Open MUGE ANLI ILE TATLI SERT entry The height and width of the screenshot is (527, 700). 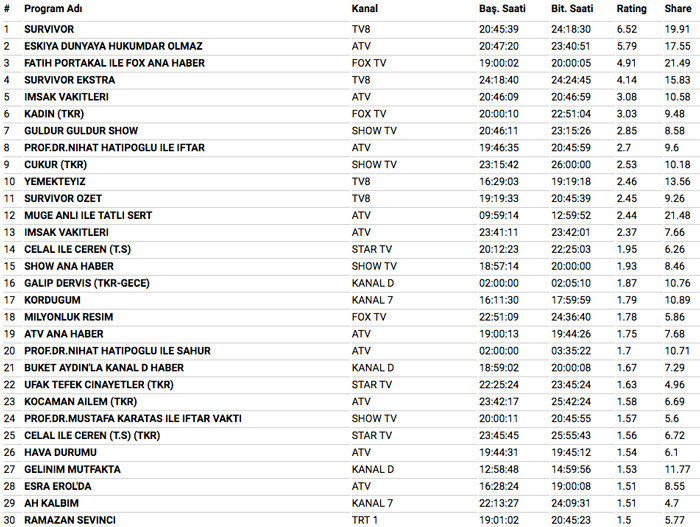(x=88, y=215)
